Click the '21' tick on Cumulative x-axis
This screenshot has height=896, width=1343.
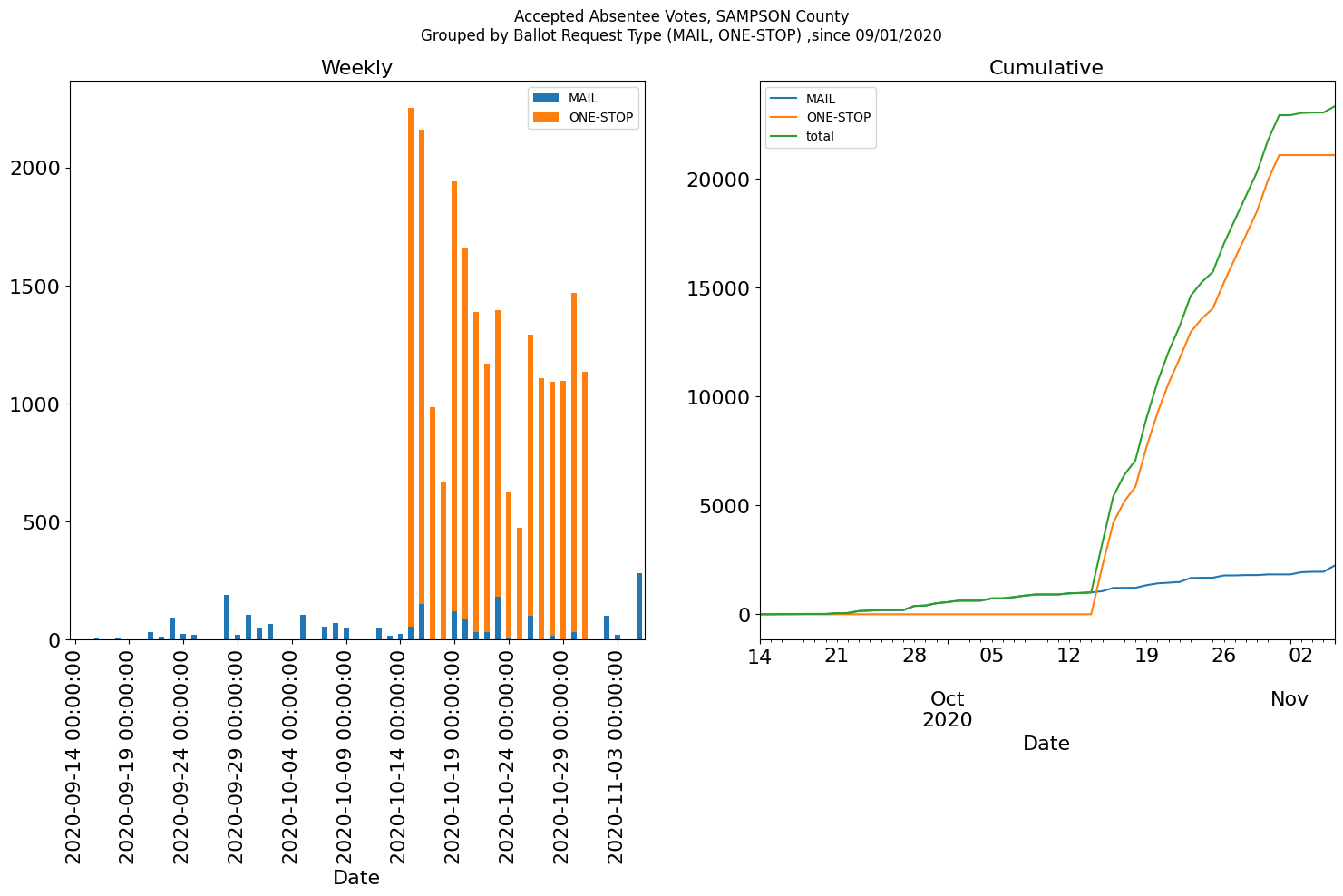pos(836,655)
